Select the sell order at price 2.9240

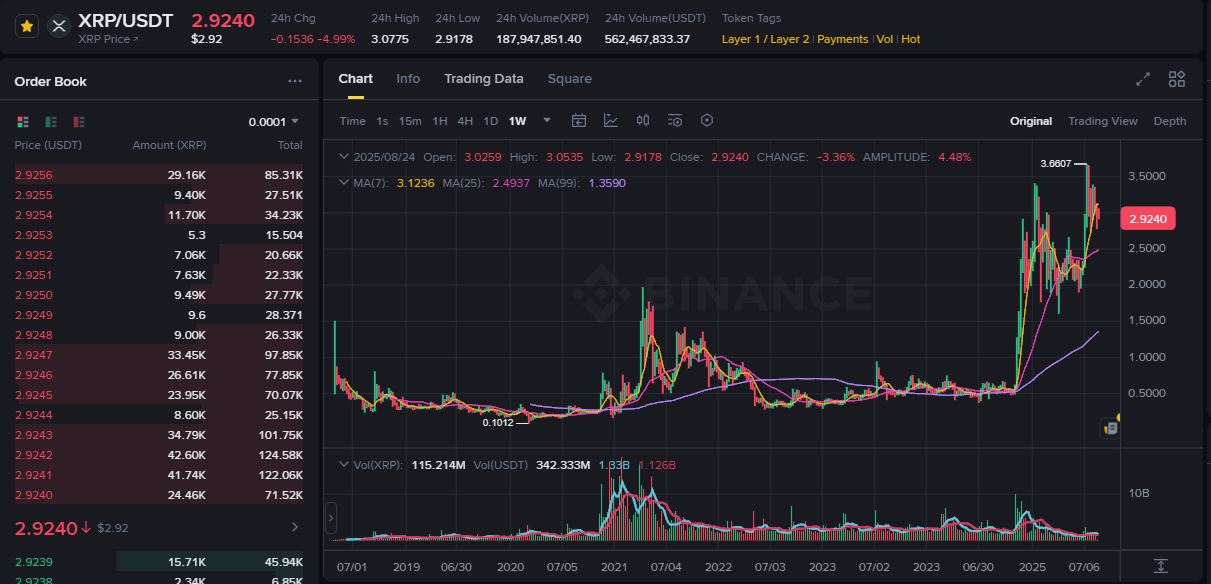point(158,495)
